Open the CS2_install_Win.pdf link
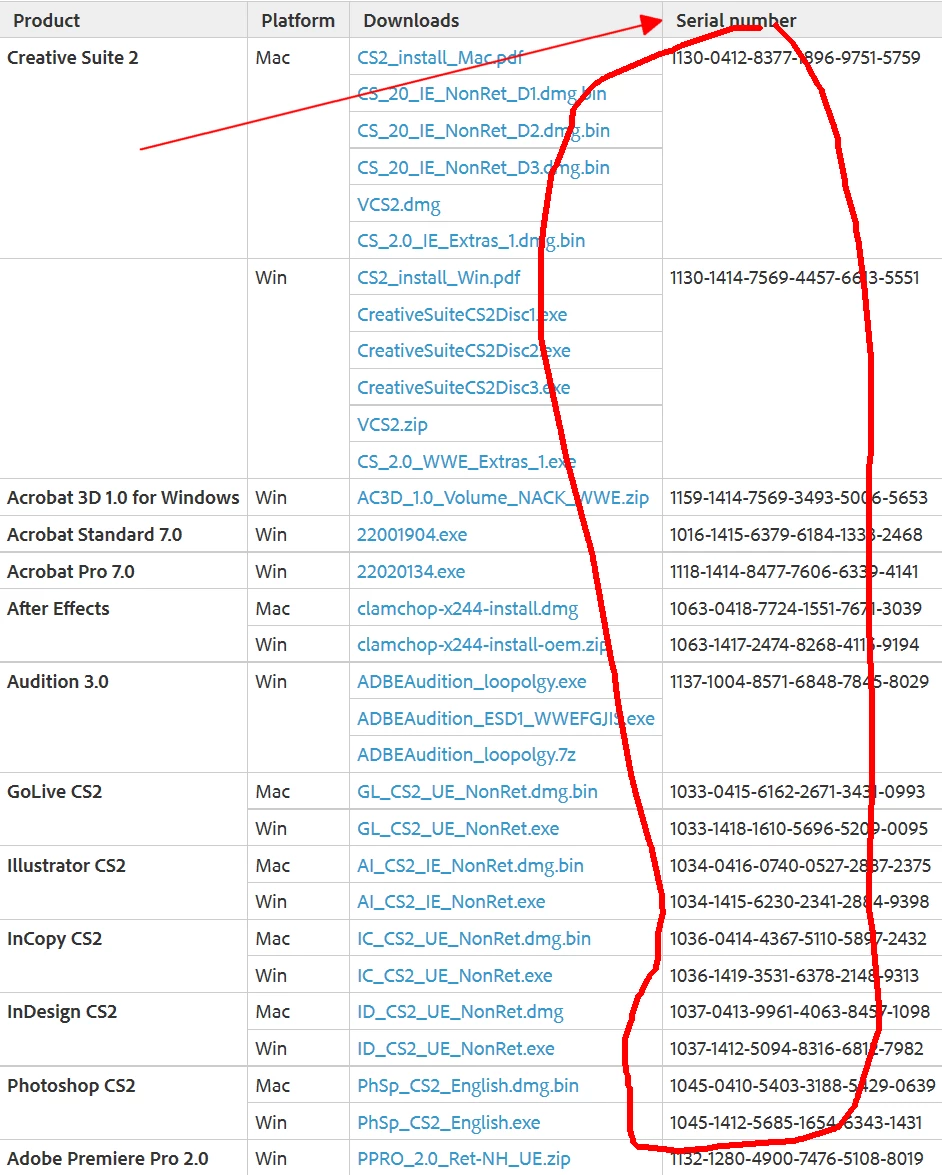This screenshot has height=1175, width=942. [x=438, y=278]
